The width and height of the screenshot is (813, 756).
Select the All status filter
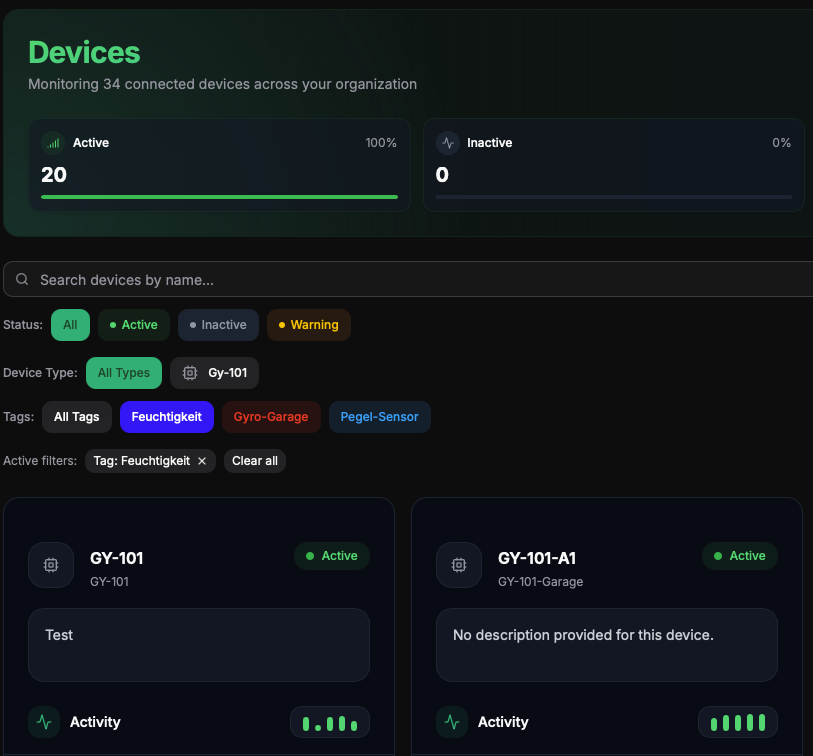pyautogui.click(x=71, y=325)
